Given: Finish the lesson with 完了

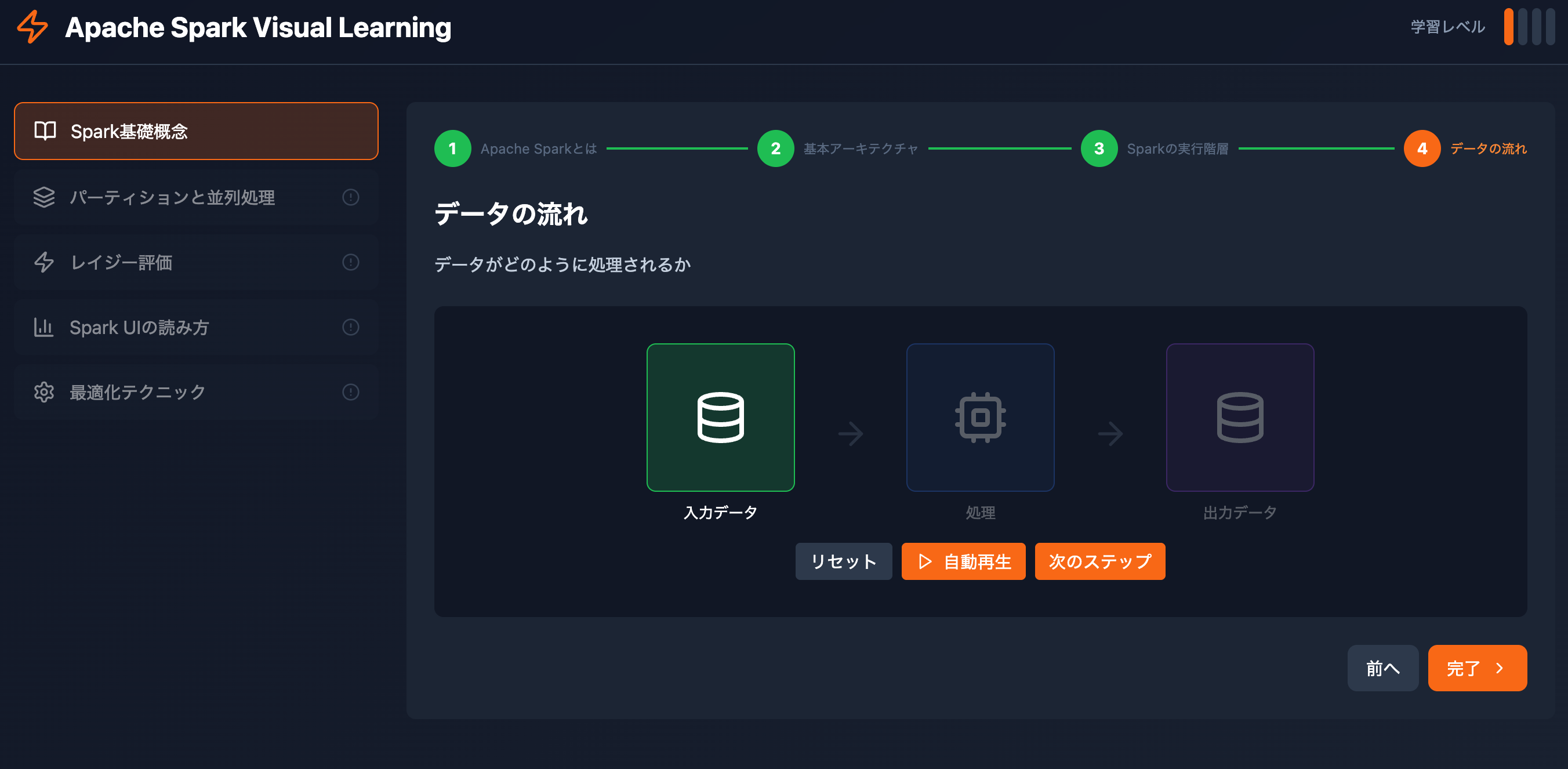Looking at the screenshot, I should 1478,668.
